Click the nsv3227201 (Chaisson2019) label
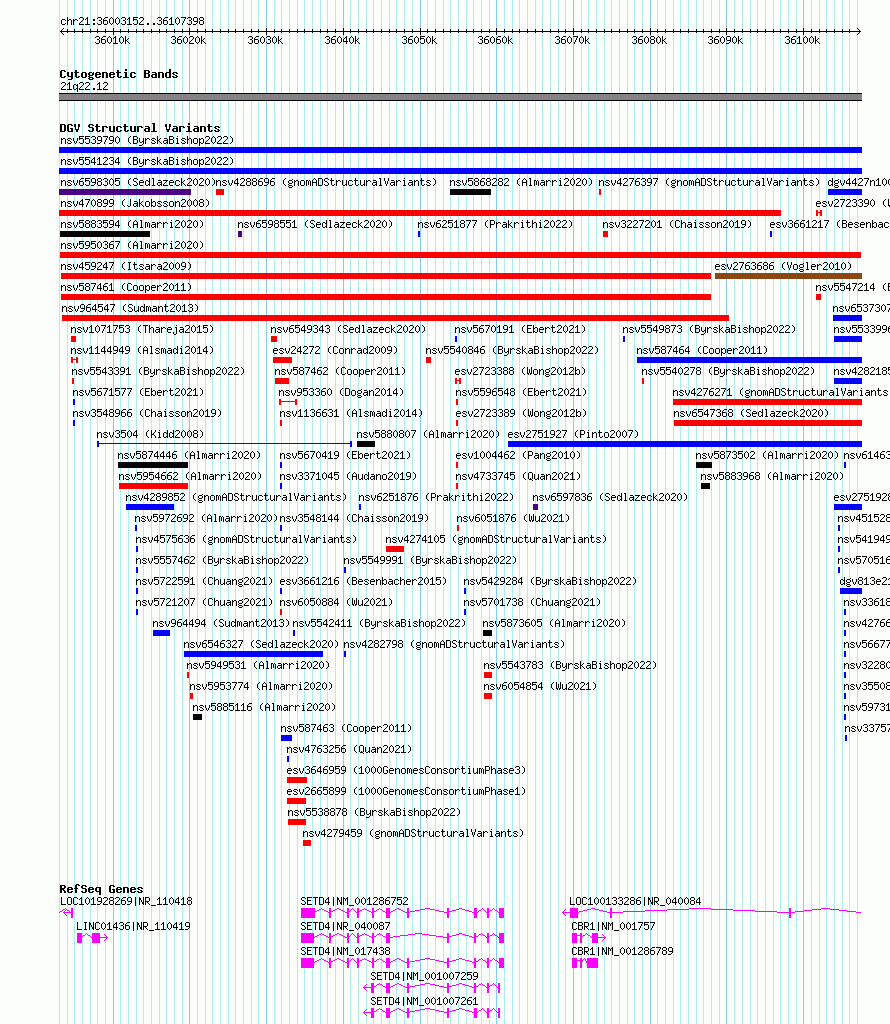The image size is (890, 1024). point(676,224)
